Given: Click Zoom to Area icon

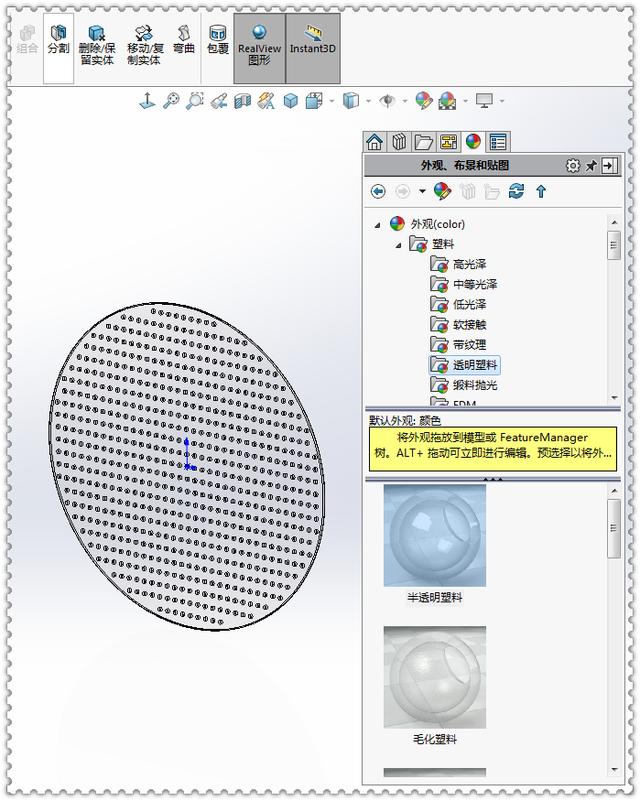Looking at the screenshot, I should [x=195, y=101].
